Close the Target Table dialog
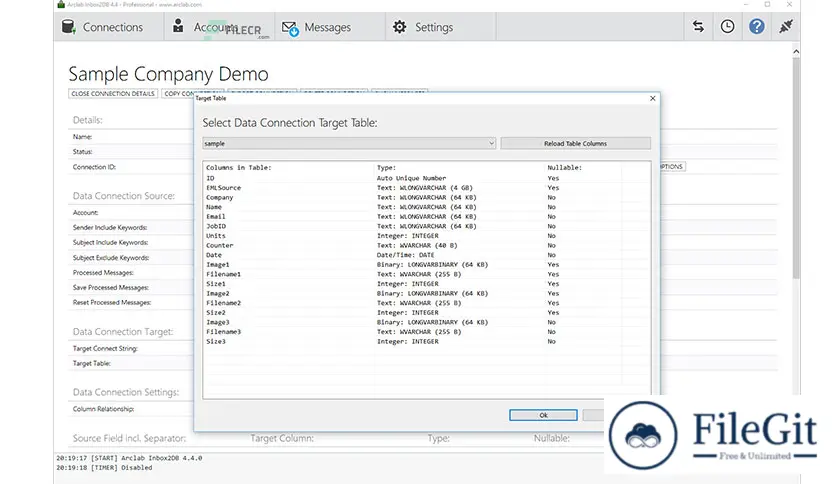This screenshot has height=484, width=836. [653, 98]
